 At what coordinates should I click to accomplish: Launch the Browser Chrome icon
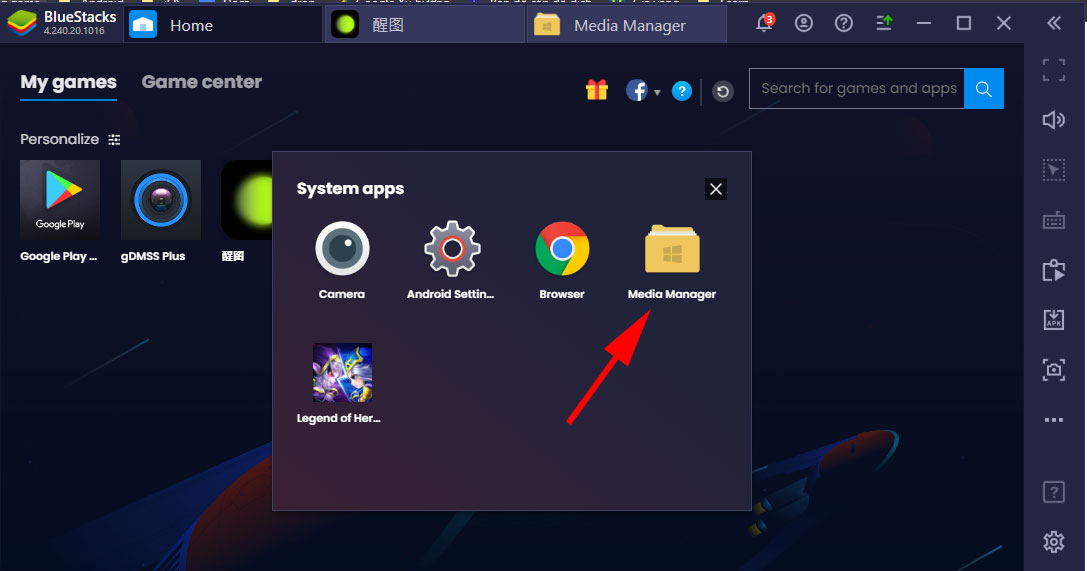[562, 250]
